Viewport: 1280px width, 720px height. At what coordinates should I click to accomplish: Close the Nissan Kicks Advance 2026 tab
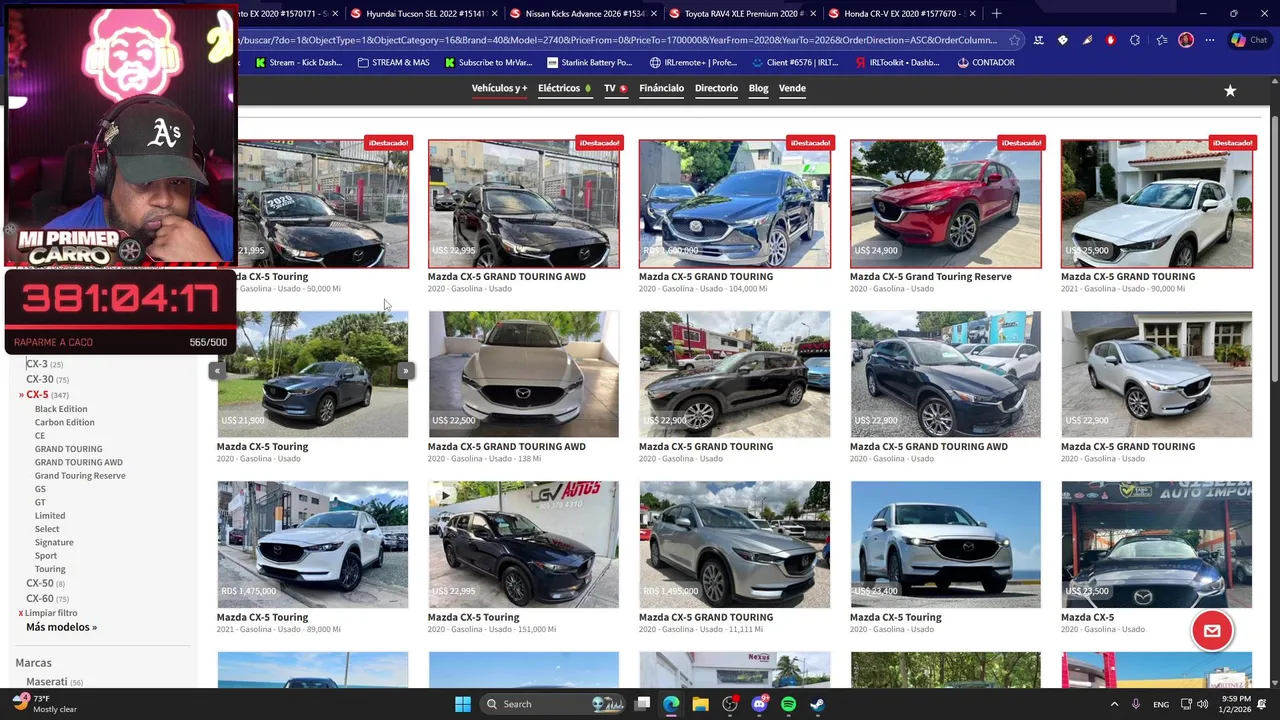653,14
